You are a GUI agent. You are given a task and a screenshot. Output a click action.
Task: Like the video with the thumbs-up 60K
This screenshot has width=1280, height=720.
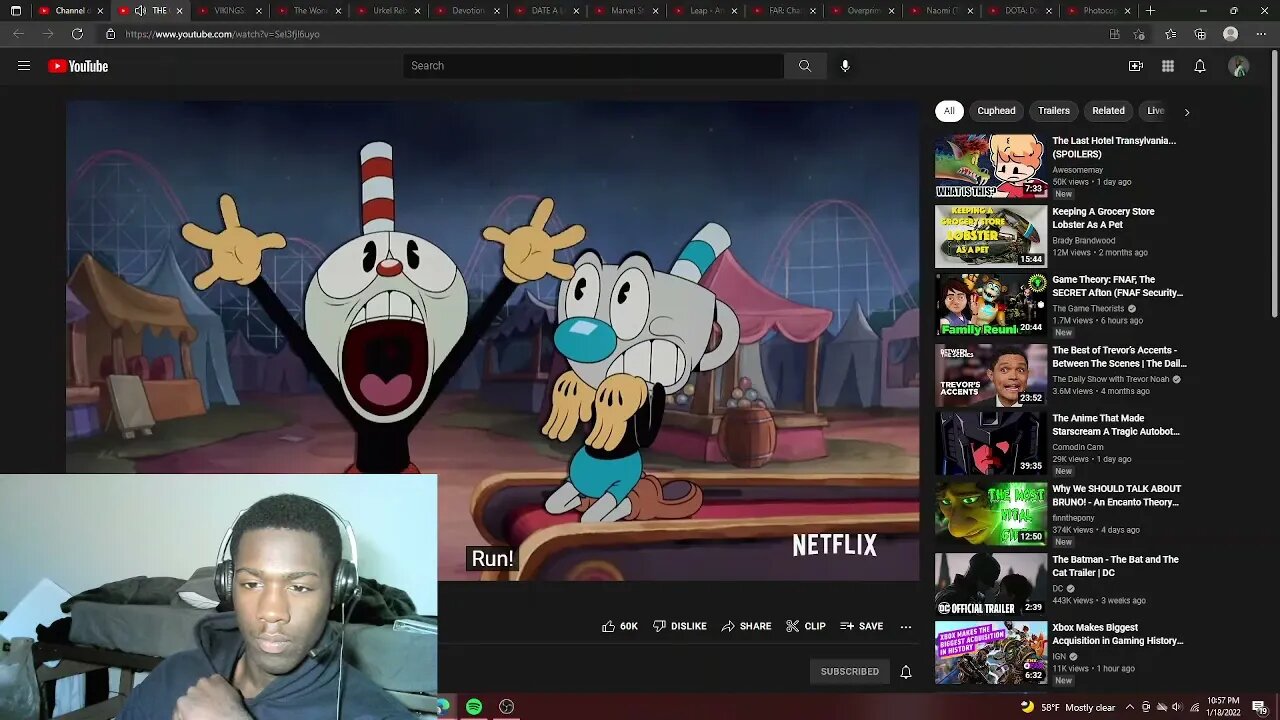coord(619,626)
